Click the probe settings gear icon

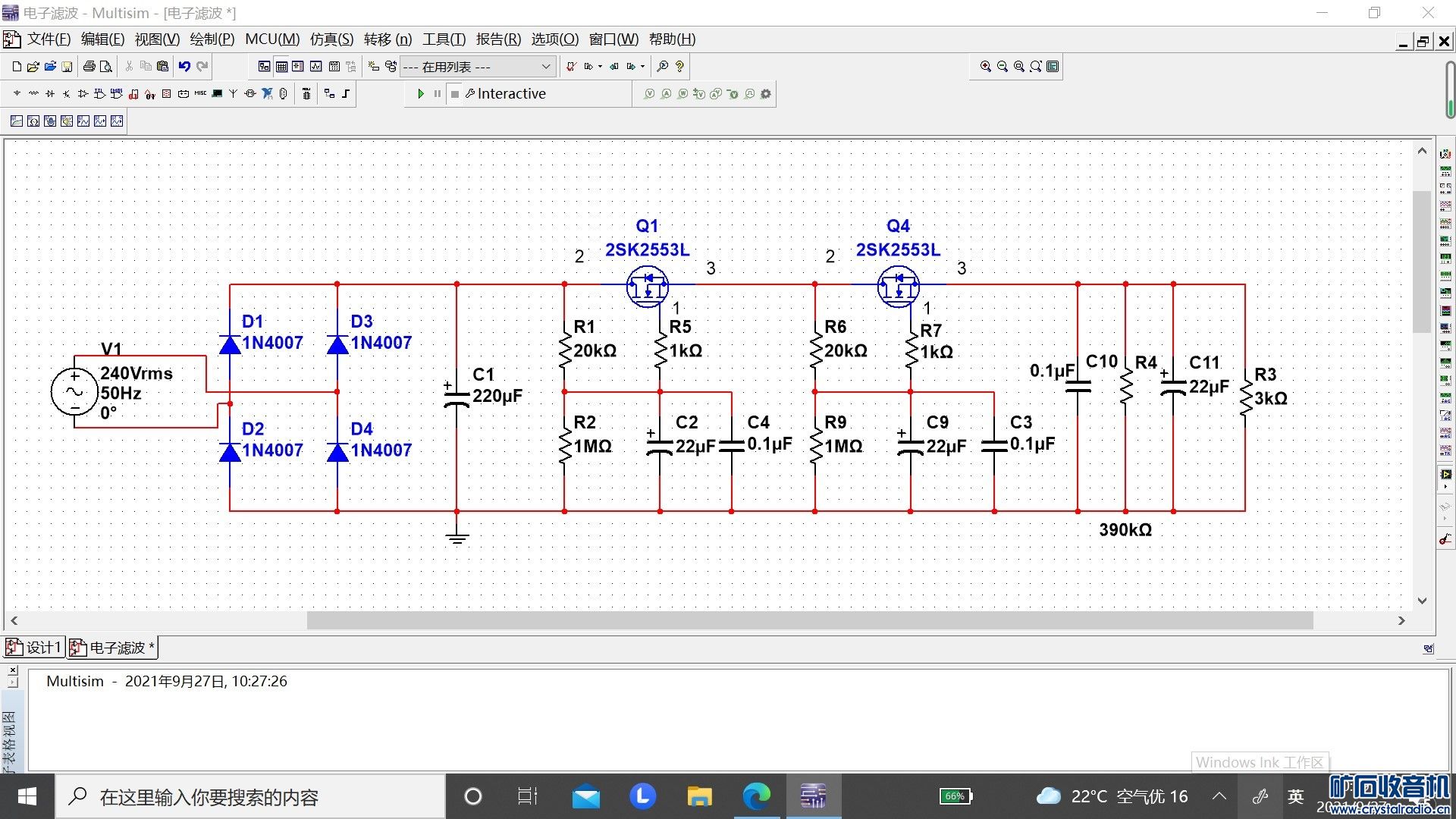coord(766,94)
